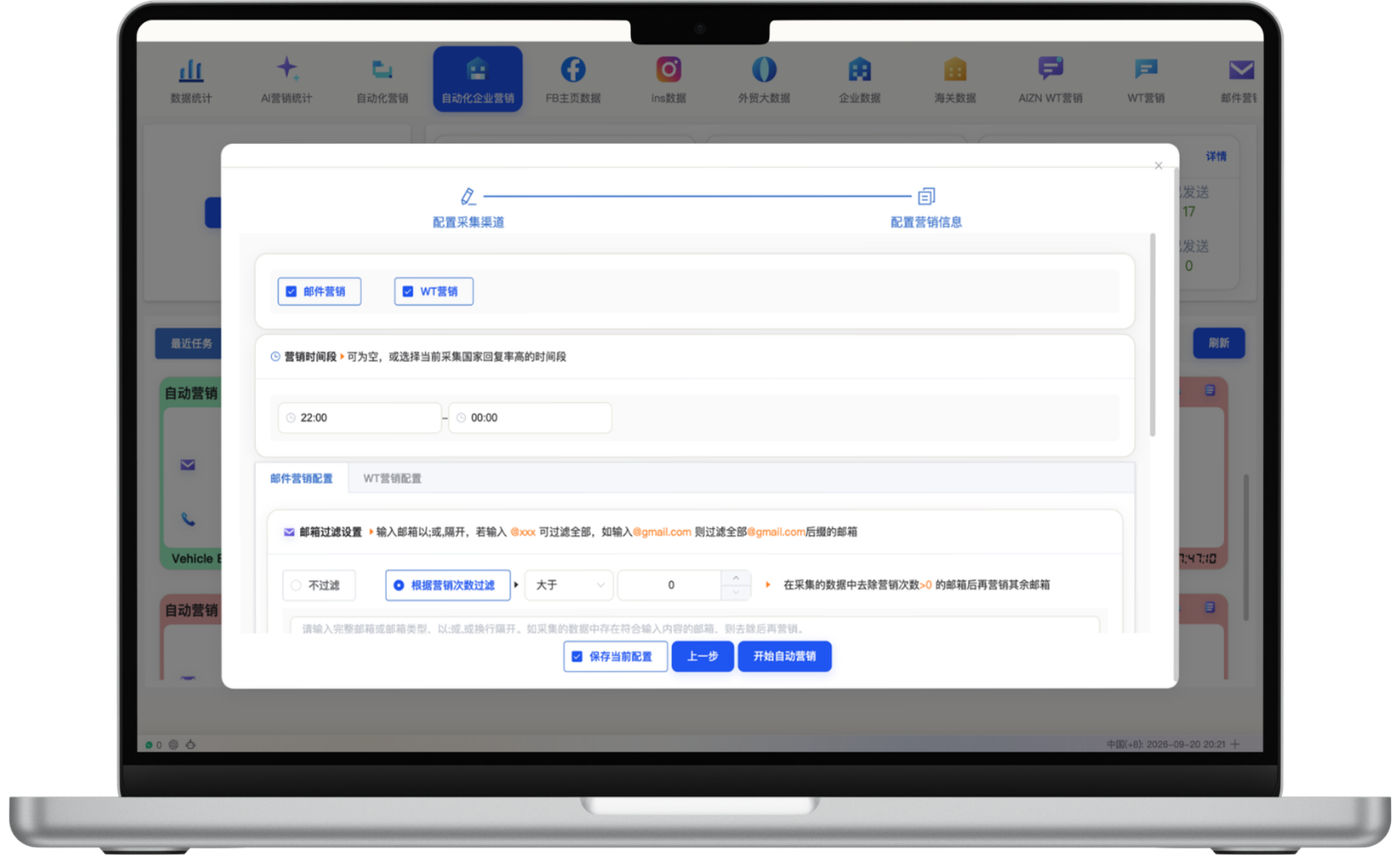Click 上一步 previous step button
The width and height of the screenshot is (1400, 855).
702,657
